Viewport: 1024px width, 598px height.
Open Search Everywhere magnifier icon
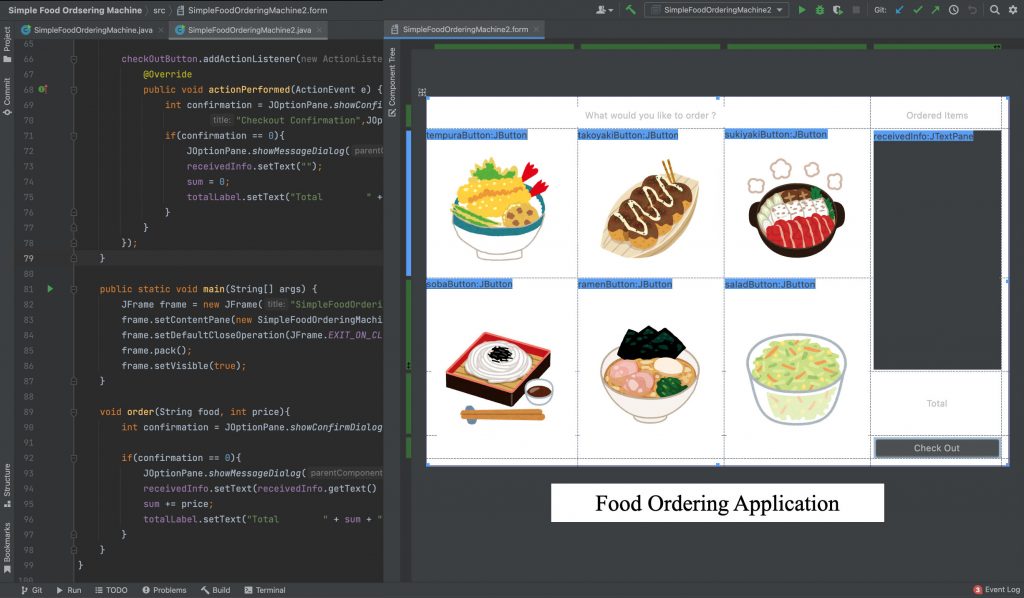pos(995,10)
